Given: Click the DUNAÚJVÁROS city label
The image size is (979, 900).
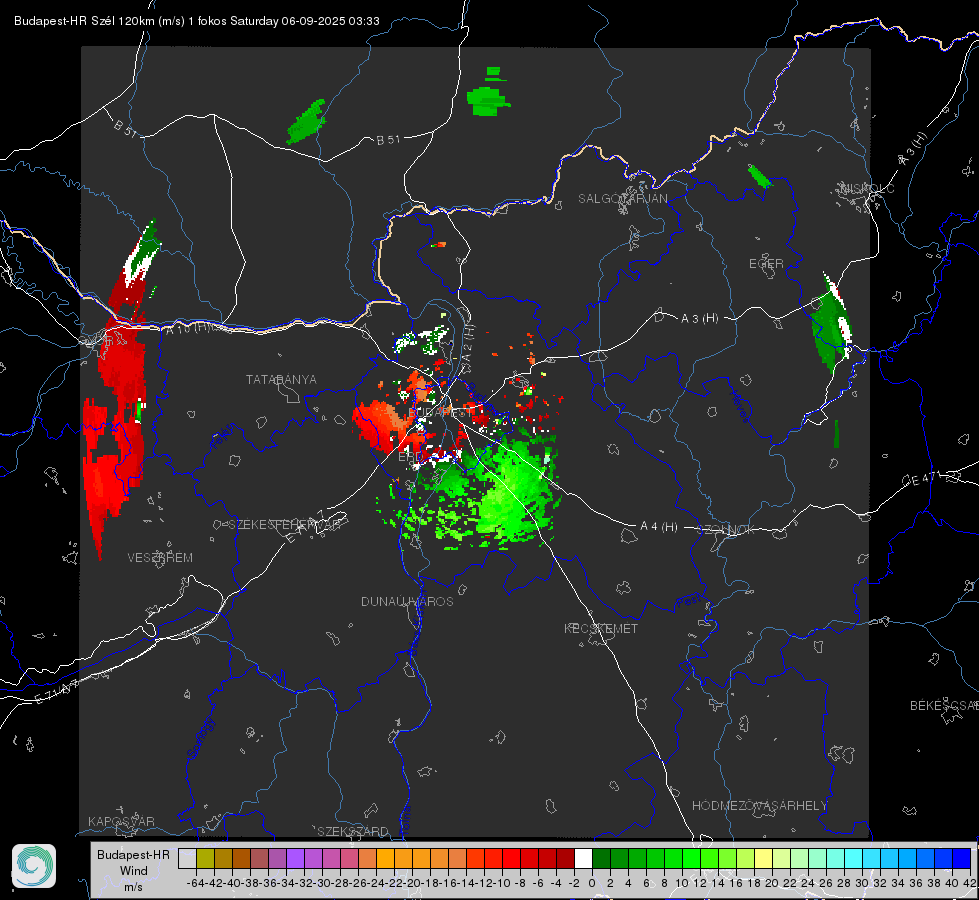Looking at the screenshot, I should [407, 601].
